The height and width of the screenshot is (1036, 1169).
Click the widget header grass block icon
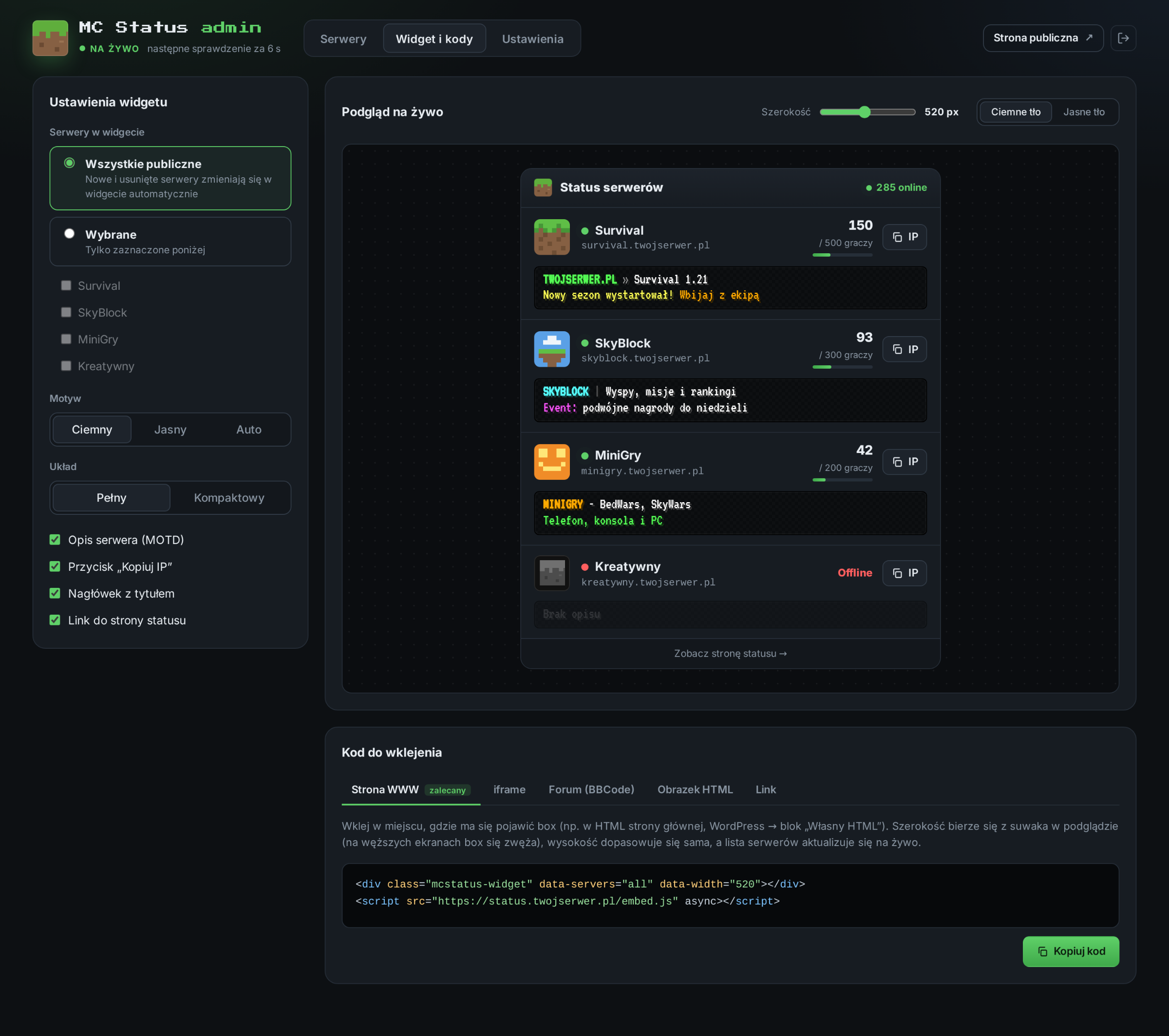[543, 188]
